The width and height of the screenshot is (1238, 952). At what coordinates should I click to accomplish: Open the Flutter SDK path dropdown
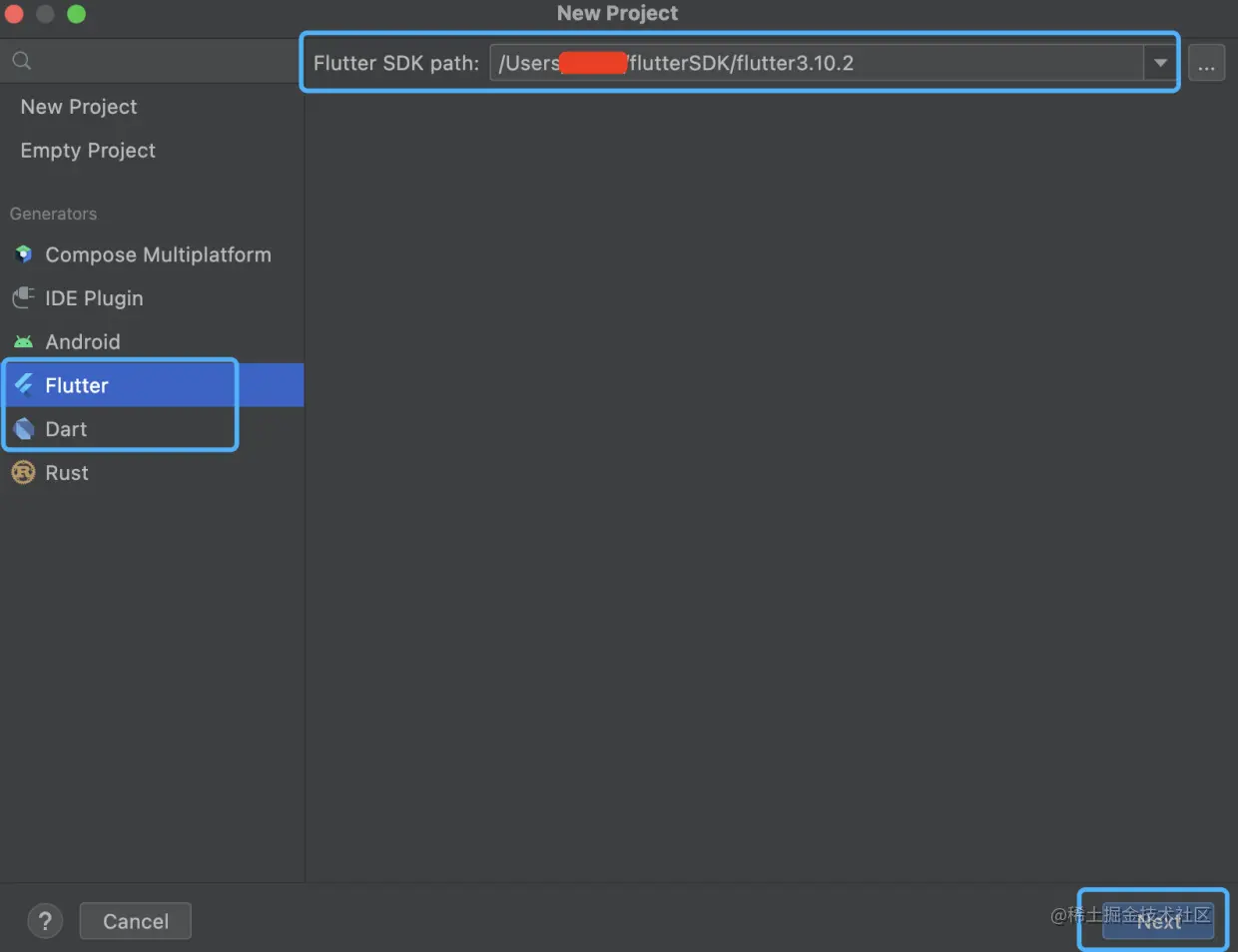coord(1159,63)
